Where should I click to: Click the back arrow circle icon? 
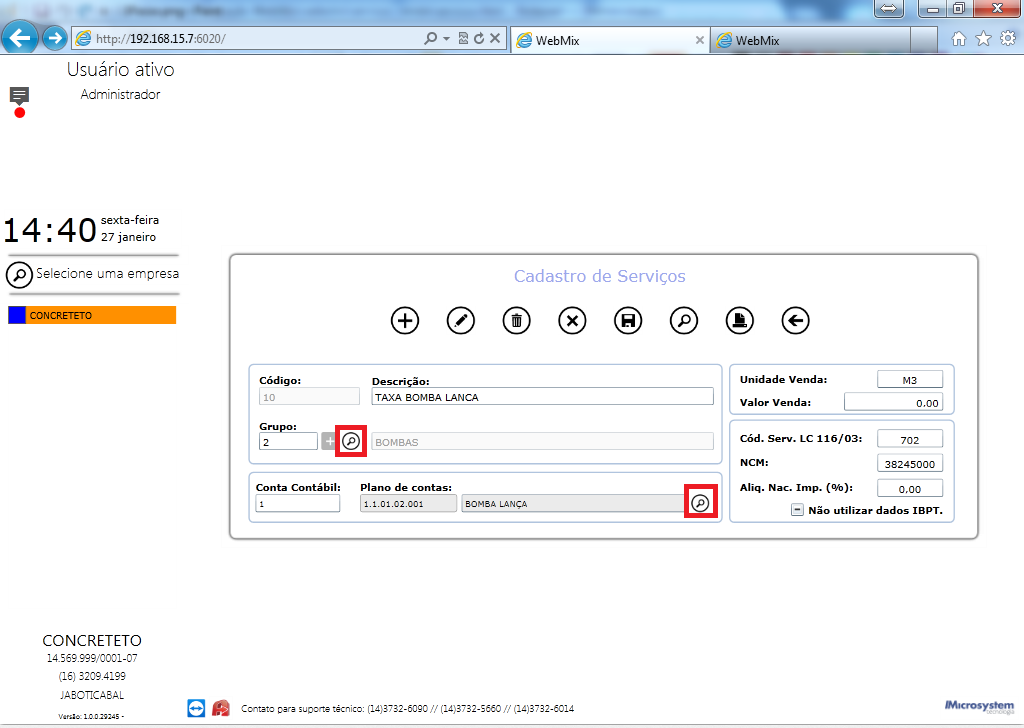(x=795, y=321)
